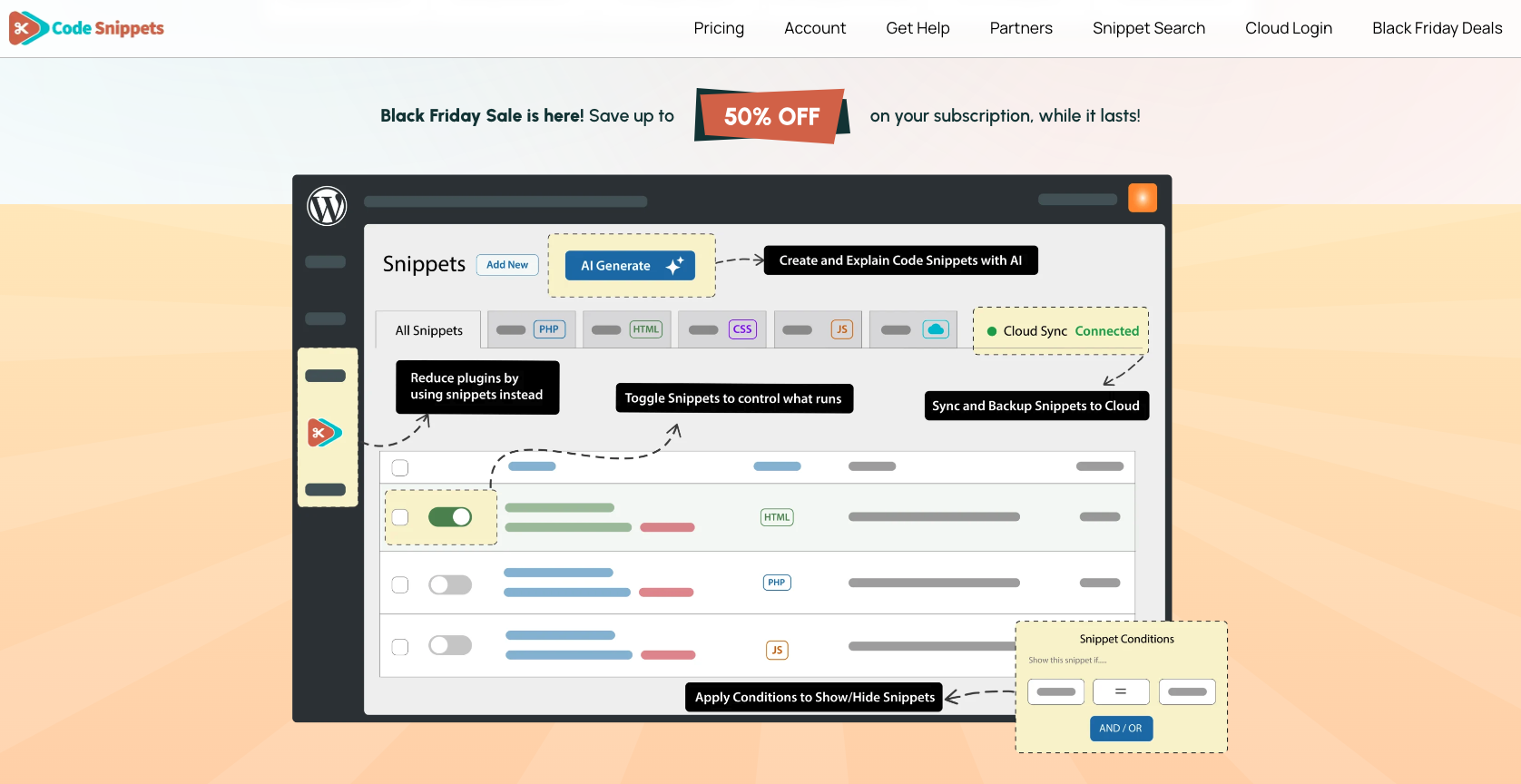1521x784 pixels.
Task: Click the AND / OR button
Action: click(1121, 729)
